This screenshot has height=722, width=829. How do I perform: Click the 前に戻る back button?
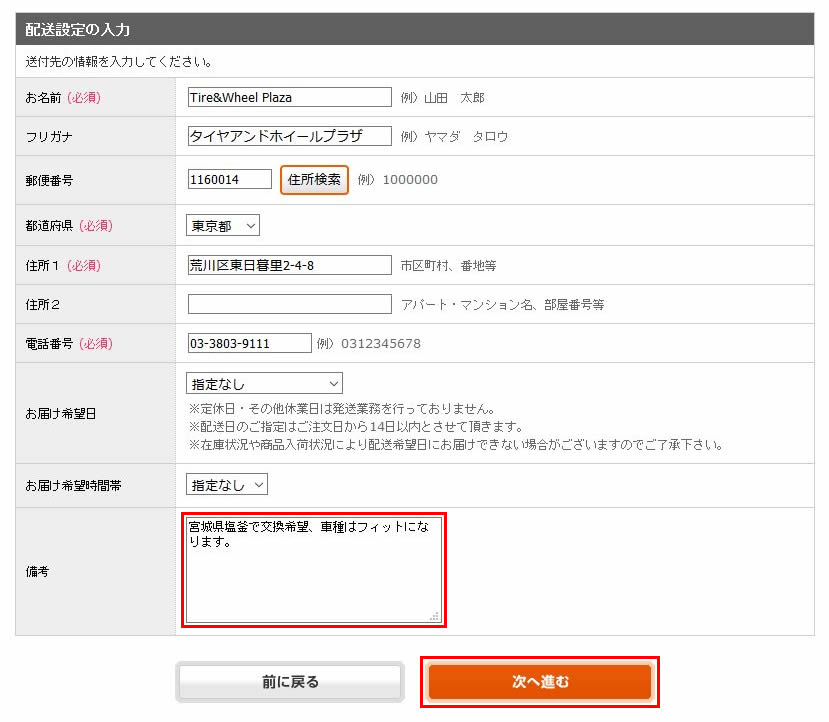coord(289,681)
